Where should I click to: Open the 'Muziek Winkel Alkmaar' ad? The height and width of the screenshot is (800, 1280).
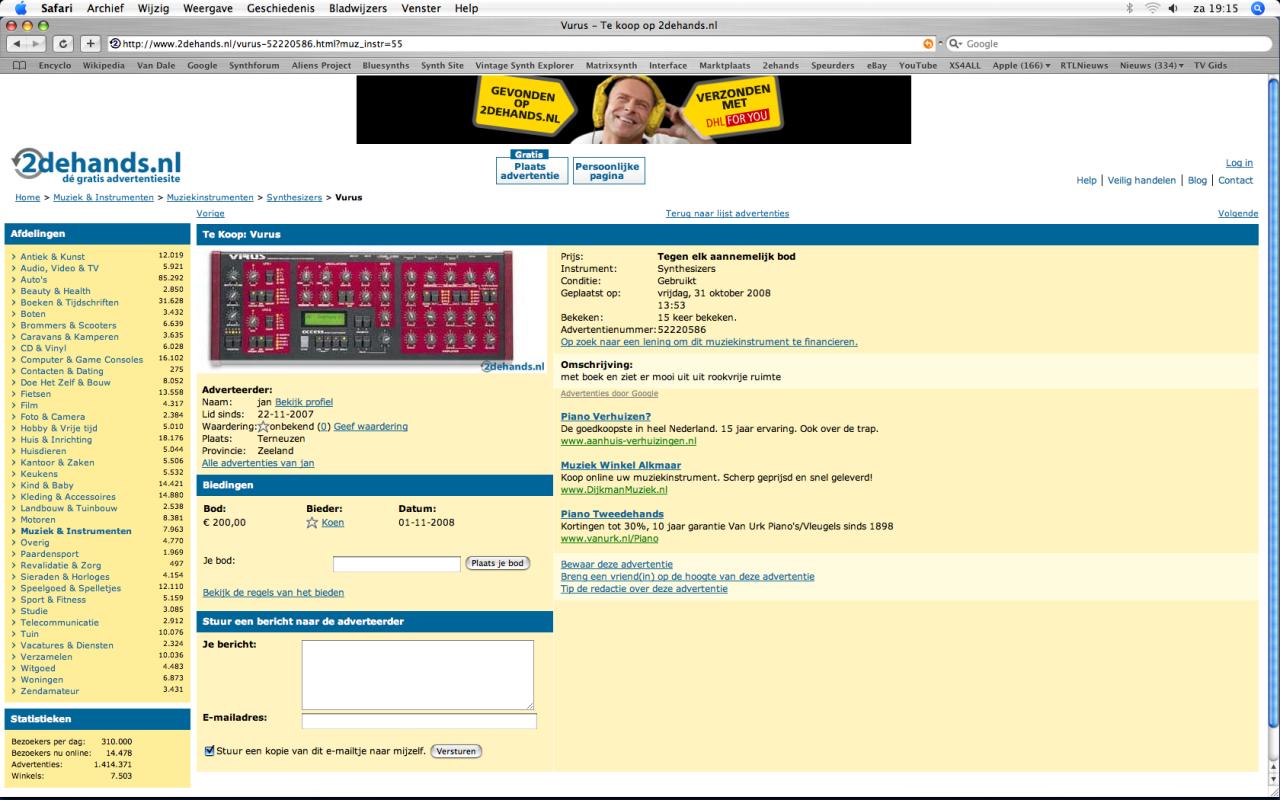point(621,465)
